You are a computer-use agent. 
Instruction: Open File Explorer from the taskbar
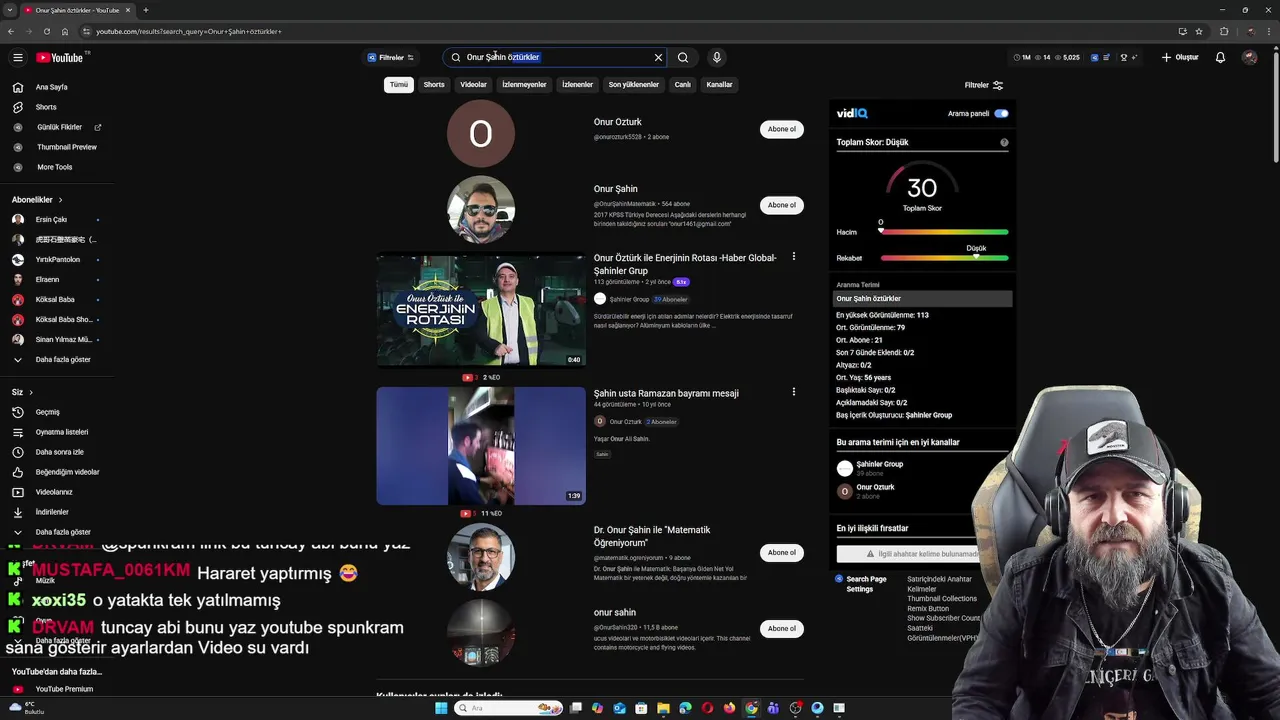pyautogui.click(x=663, y=708)
